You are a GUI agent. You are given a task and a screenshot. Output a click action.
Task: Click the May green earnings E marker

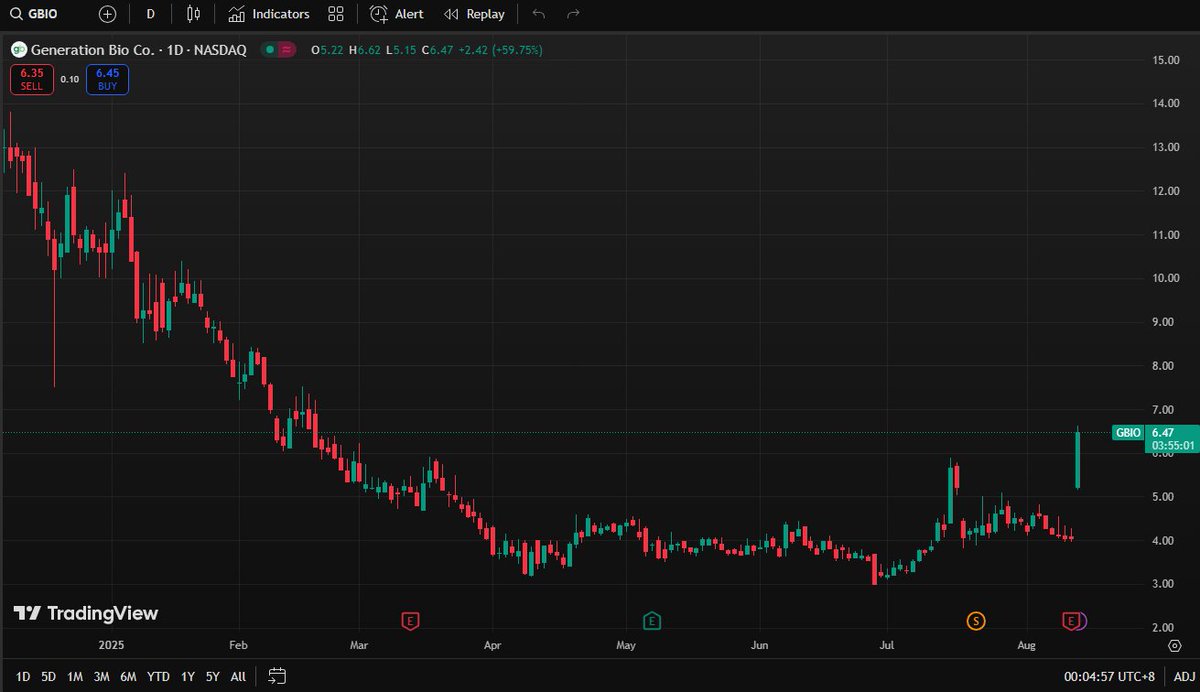tap(651, 621)
